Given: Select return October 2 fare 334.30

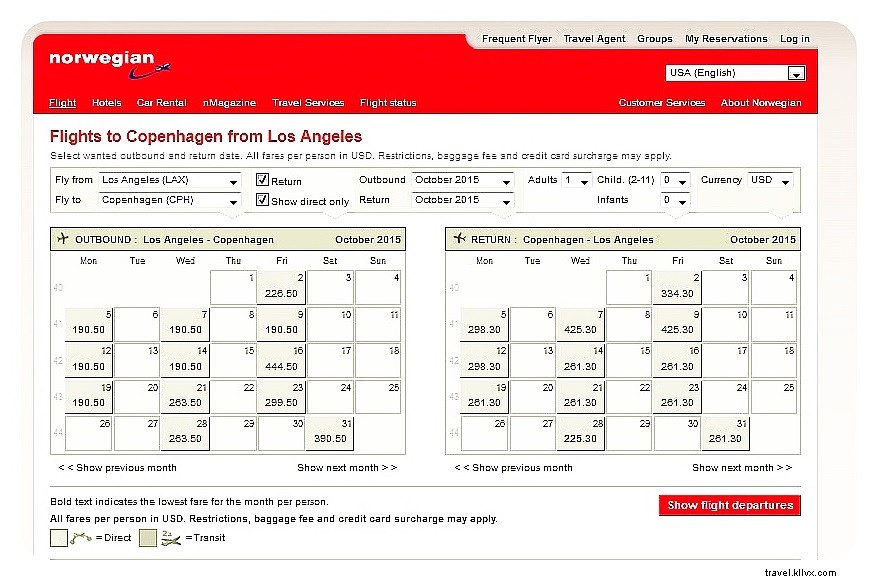Looking at the screenshot, I should (x=677, y=288).
